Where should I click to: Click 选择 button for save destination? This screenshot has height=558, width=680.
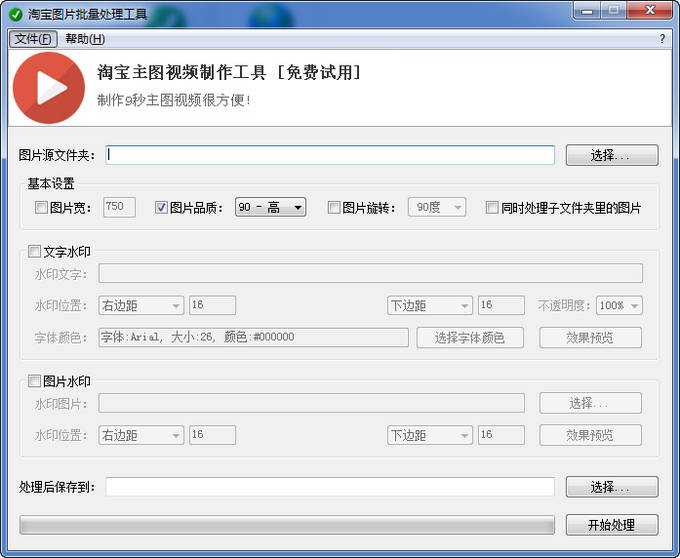pos(611,487)
